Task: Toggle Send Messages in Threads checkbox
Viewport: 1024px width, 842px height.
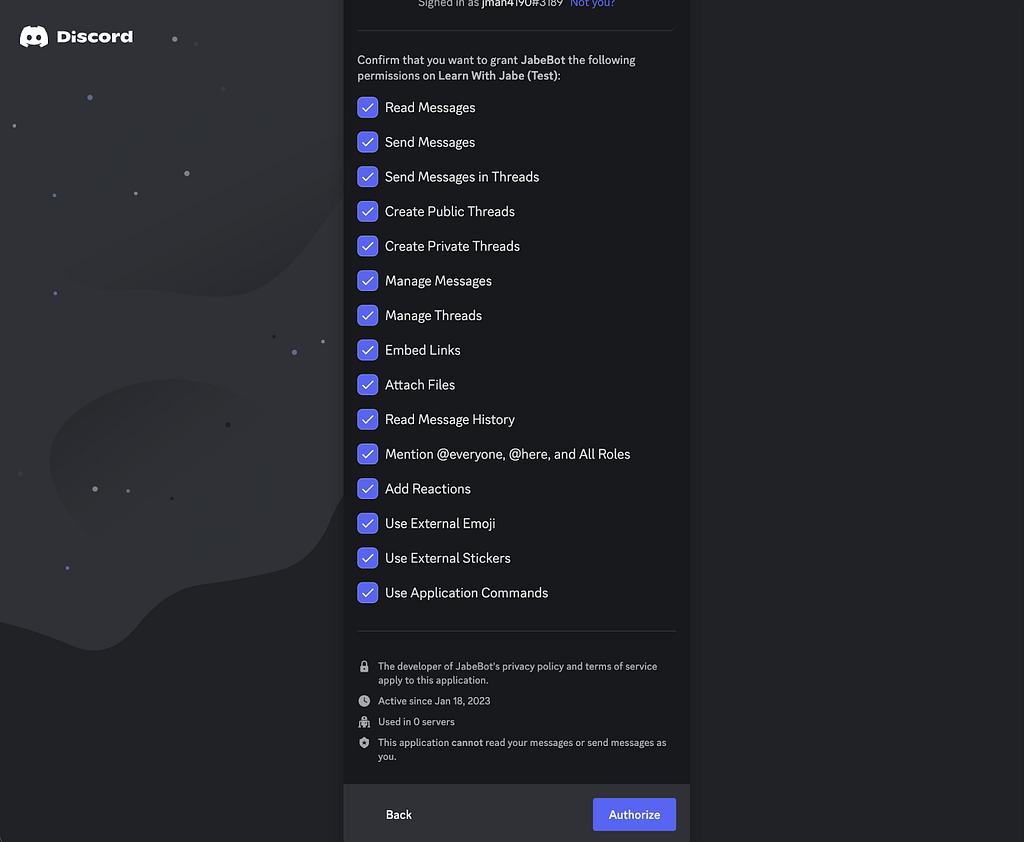Action: (x=368, y=176)
